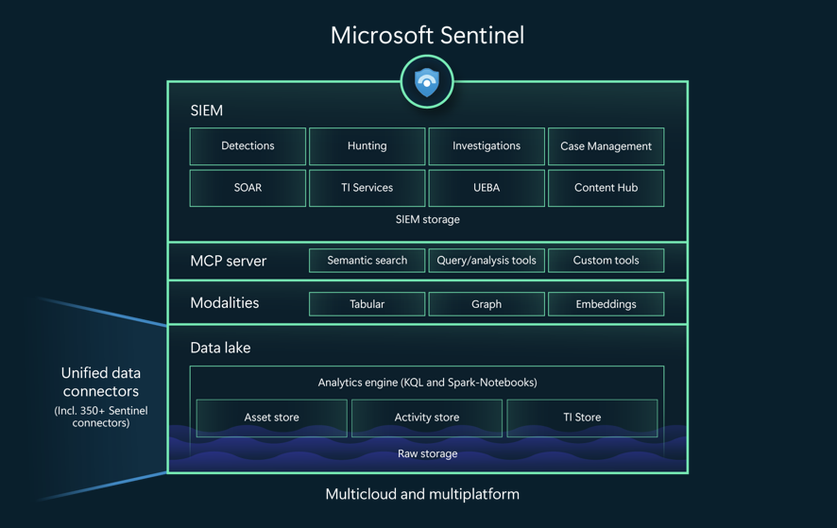Screen dimensions: 837x528
Task: Select the TI Store box
Action: click(582, 418)
